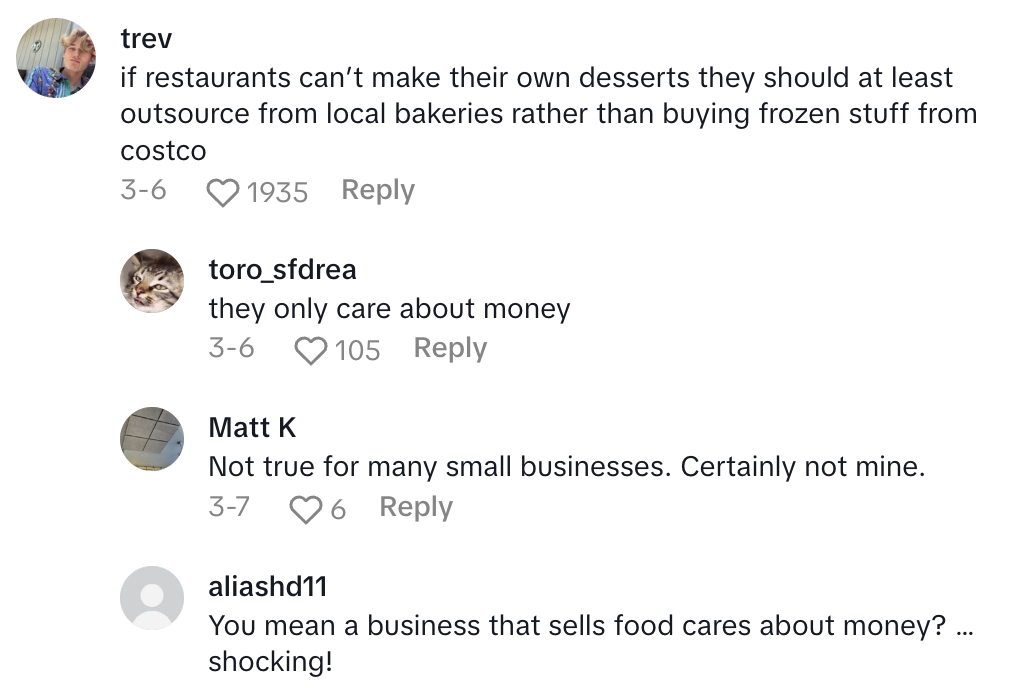The width and height of the screenshot is (1034, 688).
Task: Like Matt K's reply using the heart
Action: pyautogui.click(x=304, y=509)
